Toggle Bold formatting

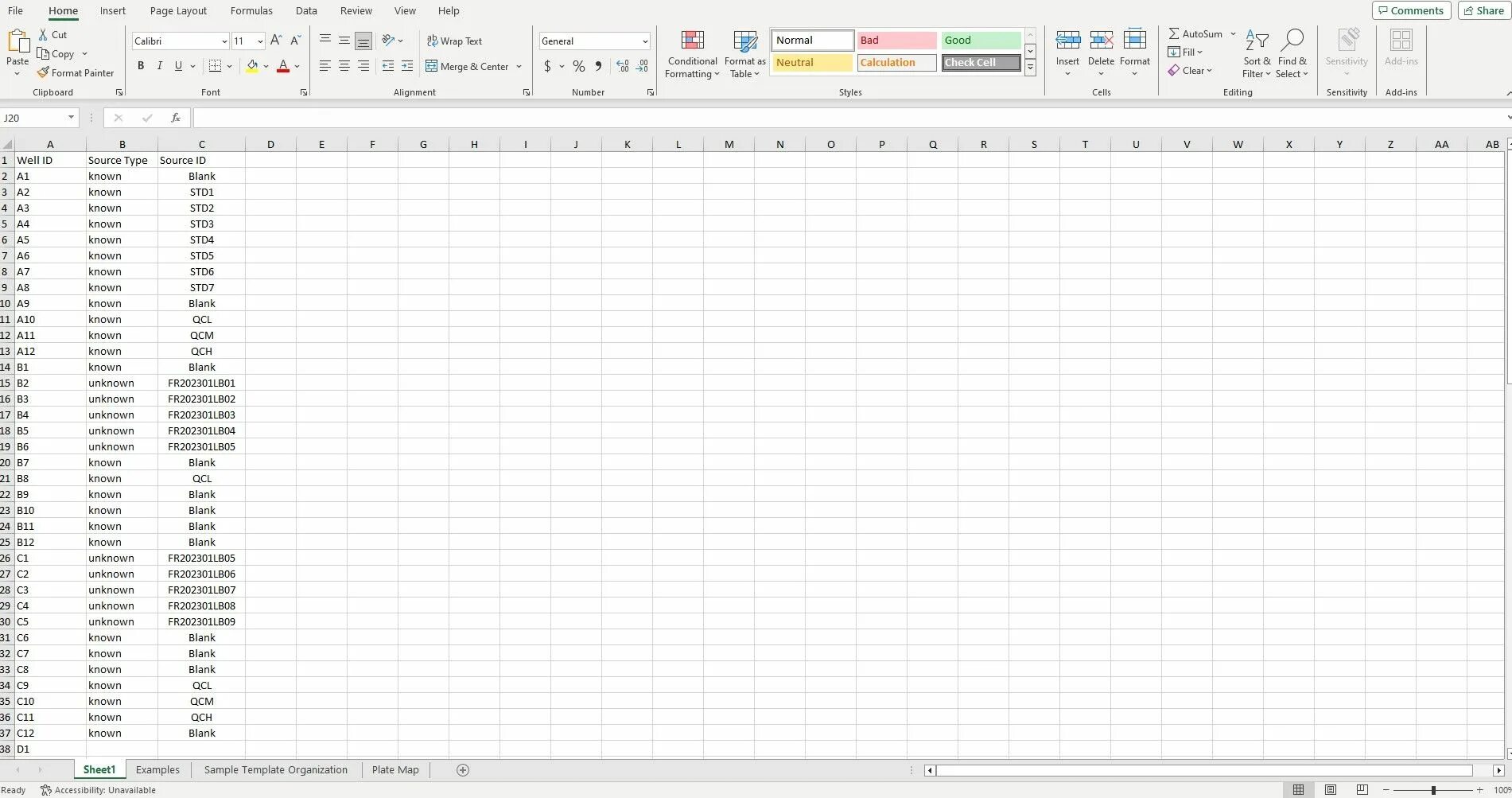[141, 66]
